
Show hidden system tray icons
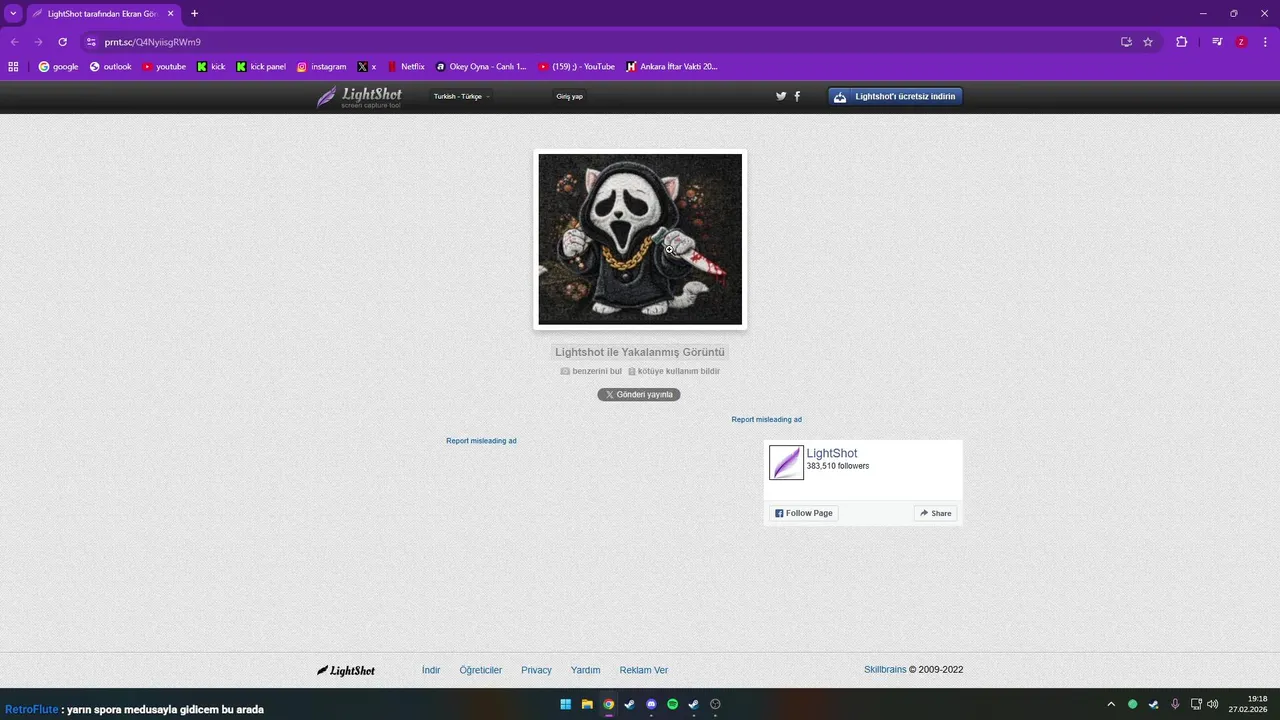[1110, 704]
